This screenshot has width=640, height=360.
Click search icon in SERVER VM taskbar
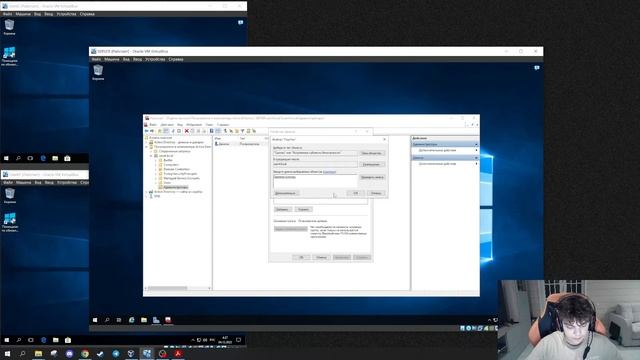click(x=107, y=320)
